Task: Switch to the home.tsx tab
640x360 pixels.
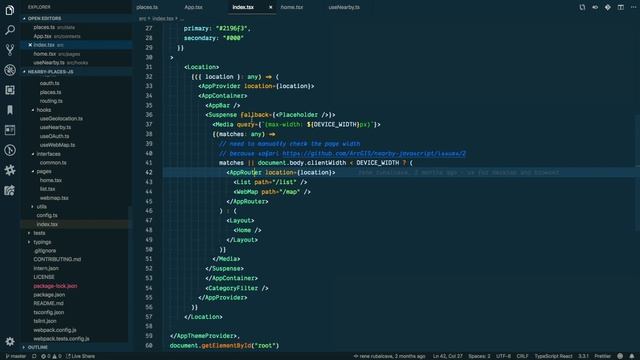Action: pos(291,7)
